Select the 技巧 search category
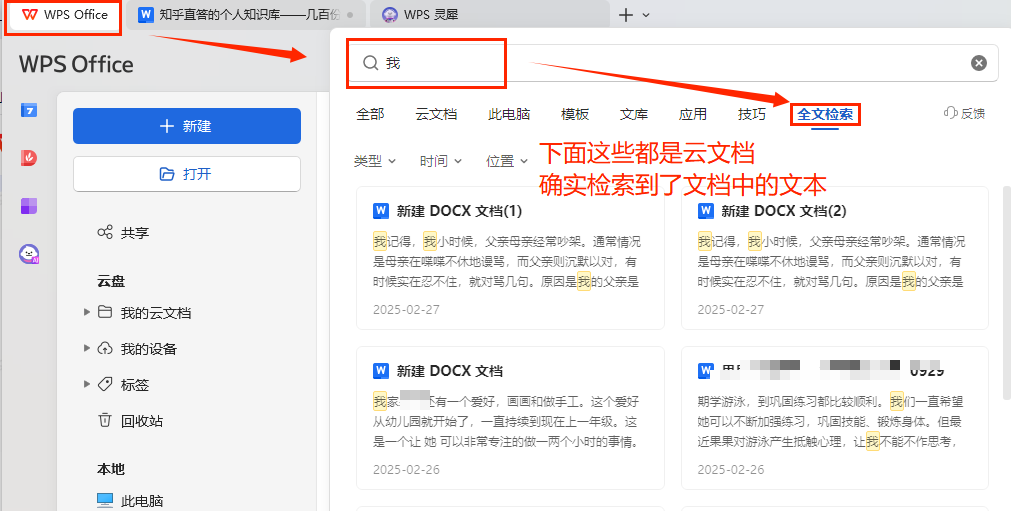 (x=752, y=114)
